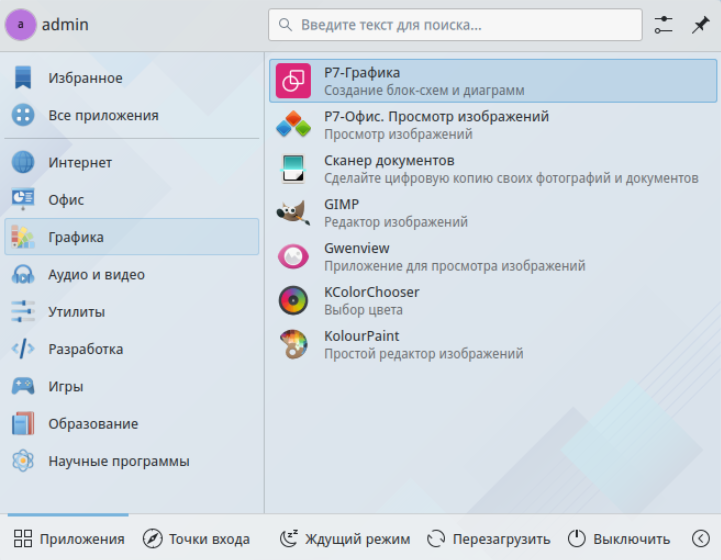Open Gwenview via its pink eye icon
The height and width of the screenshot is (560, 721).
pos(293,257)
